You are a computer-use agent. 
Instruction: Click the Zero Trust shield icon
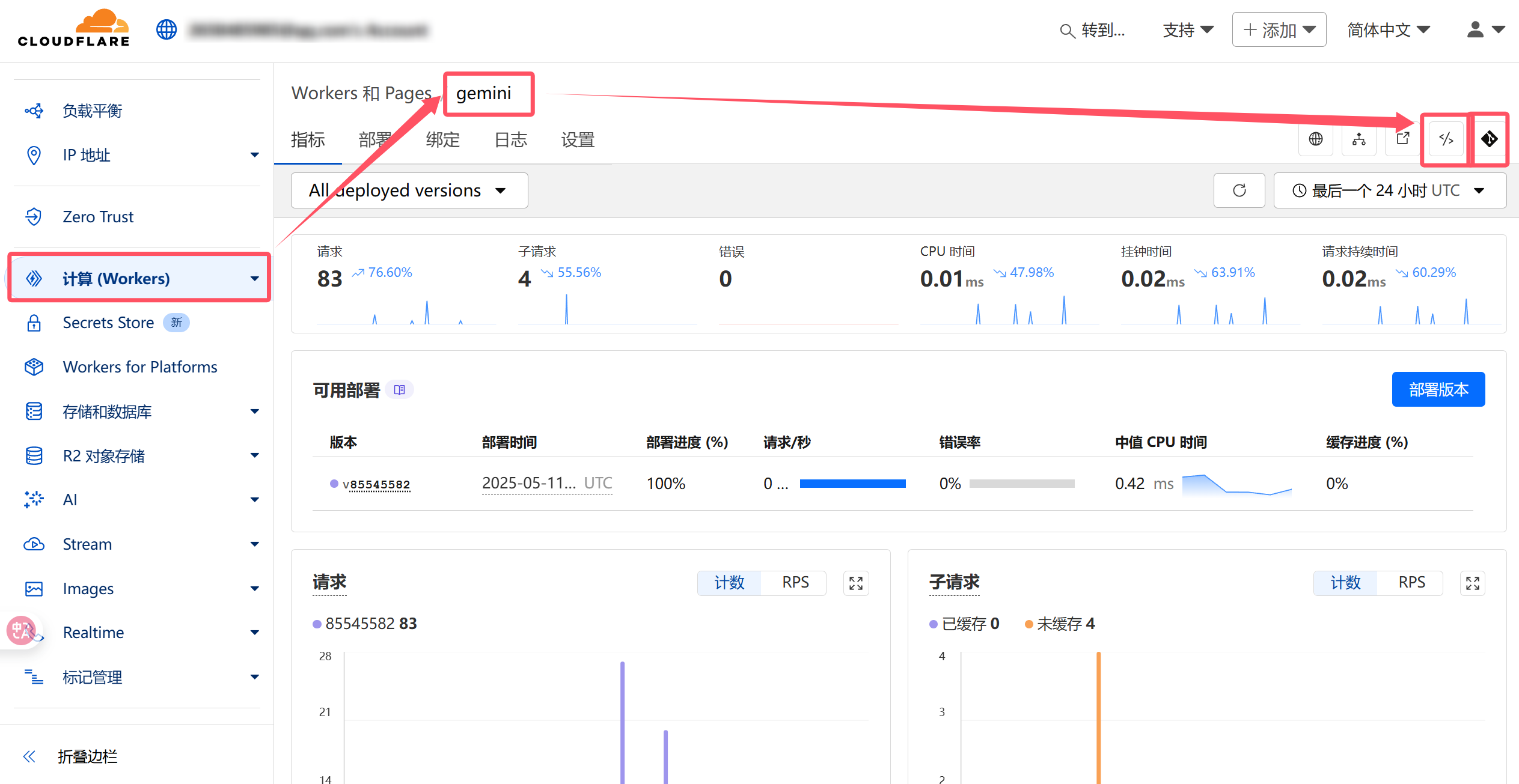[x=34, y=216]
